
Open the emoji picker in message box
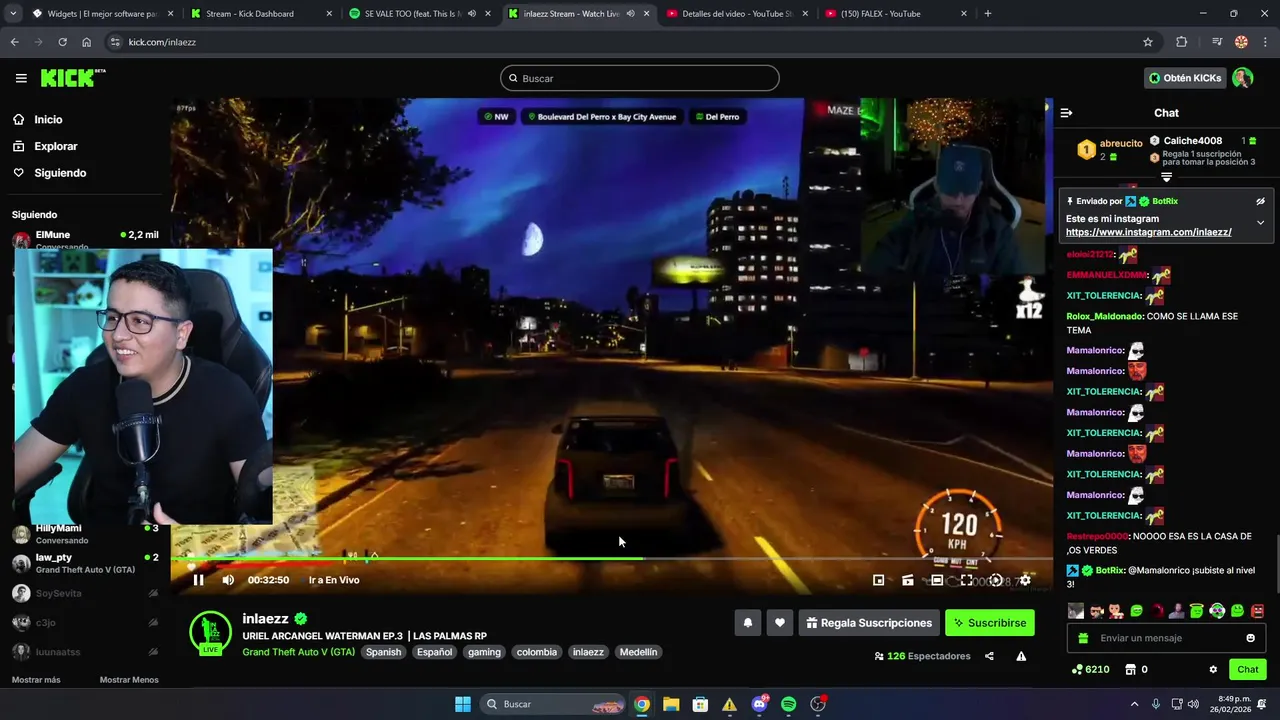[1250, 638]
